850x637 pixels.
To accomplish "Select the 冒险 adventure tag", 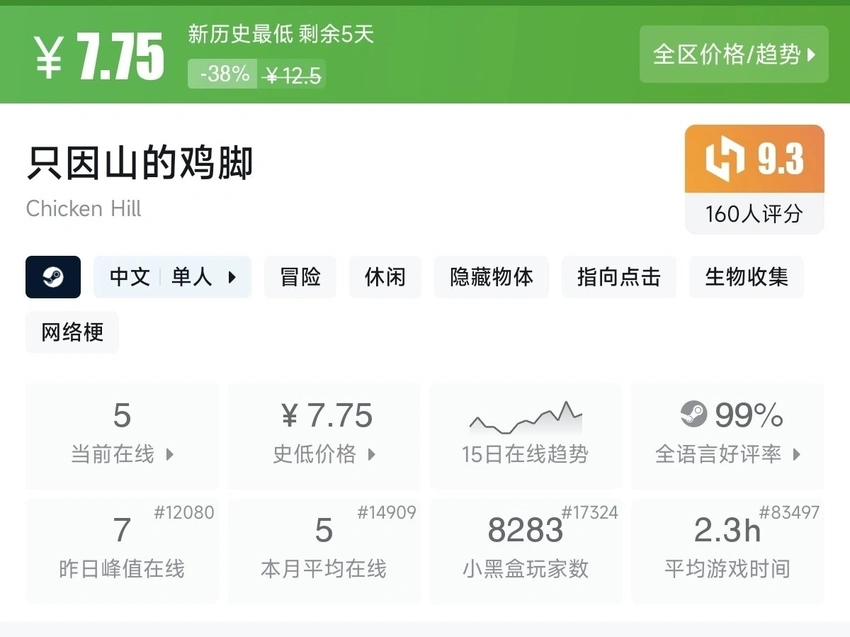I will pyautogui.click(x=300, y=277).
